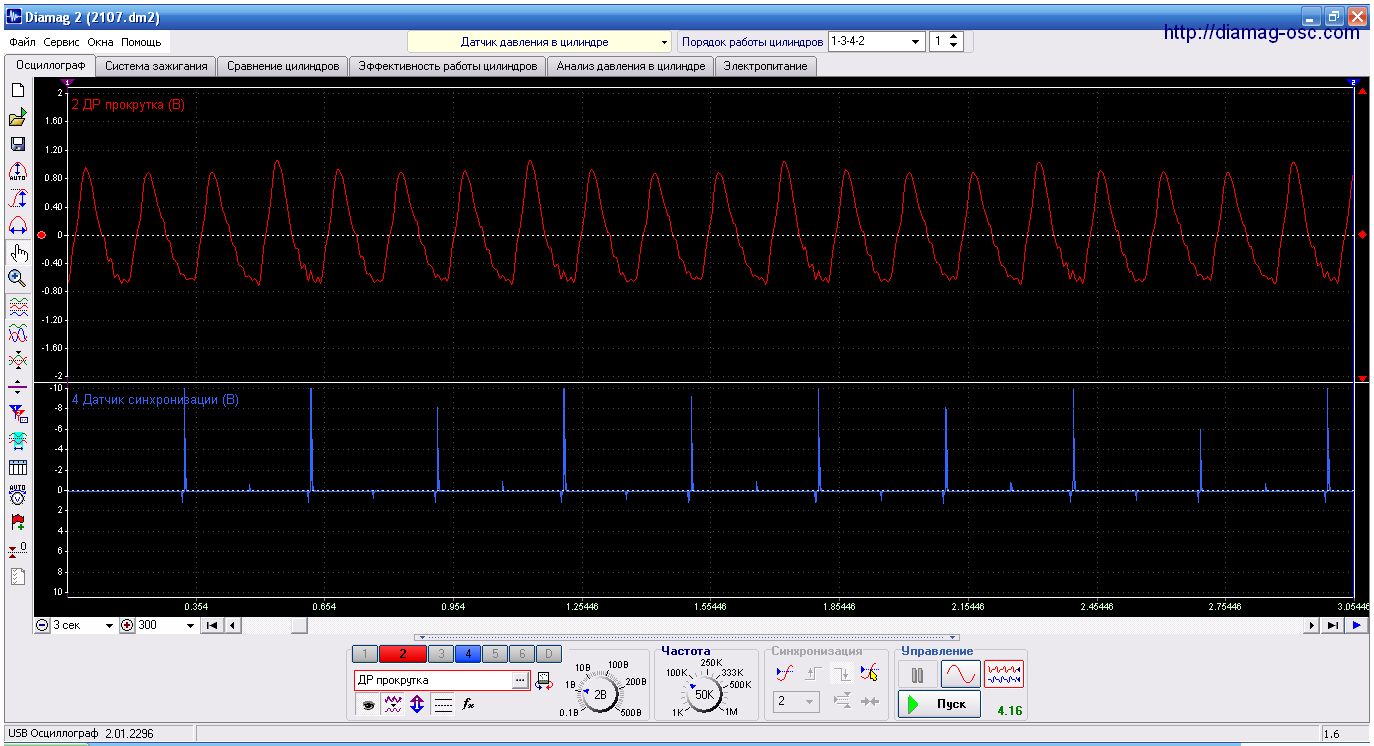Open the Помощь menu

click(141, 42)
